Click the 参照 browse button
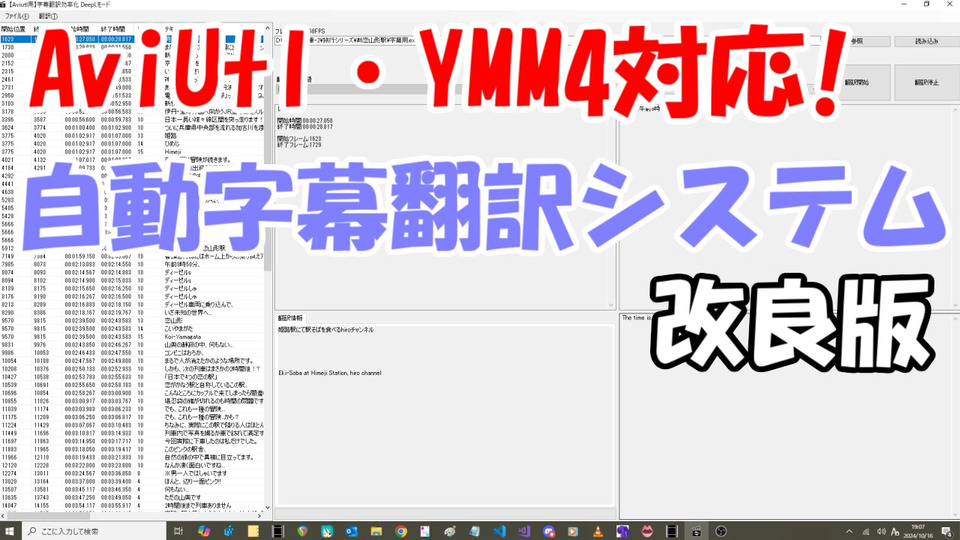The image size is (960, 540). [857, 41]
